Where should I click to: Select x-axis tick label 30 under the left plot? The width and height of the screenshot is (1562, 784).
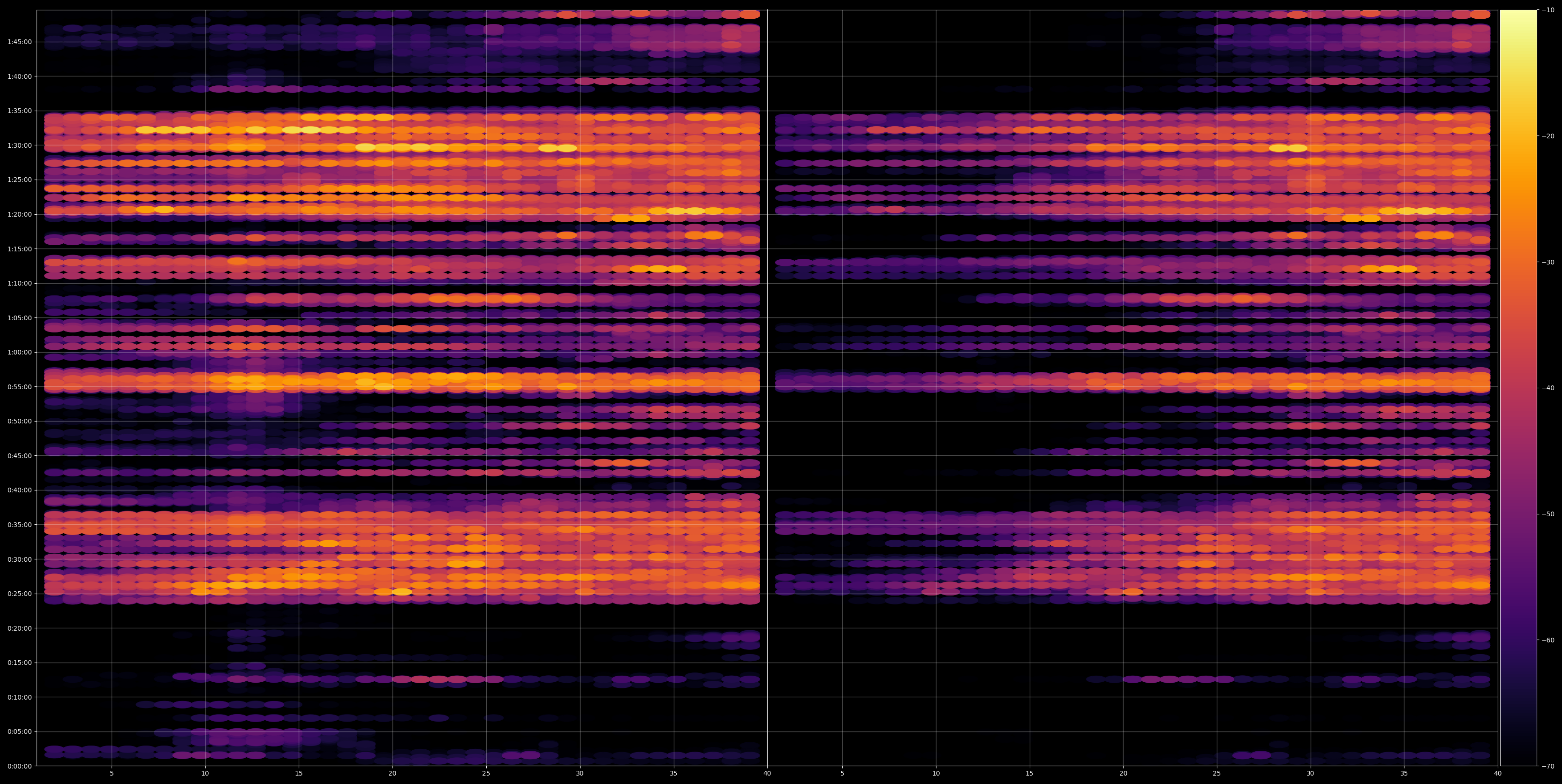[580, 774]
